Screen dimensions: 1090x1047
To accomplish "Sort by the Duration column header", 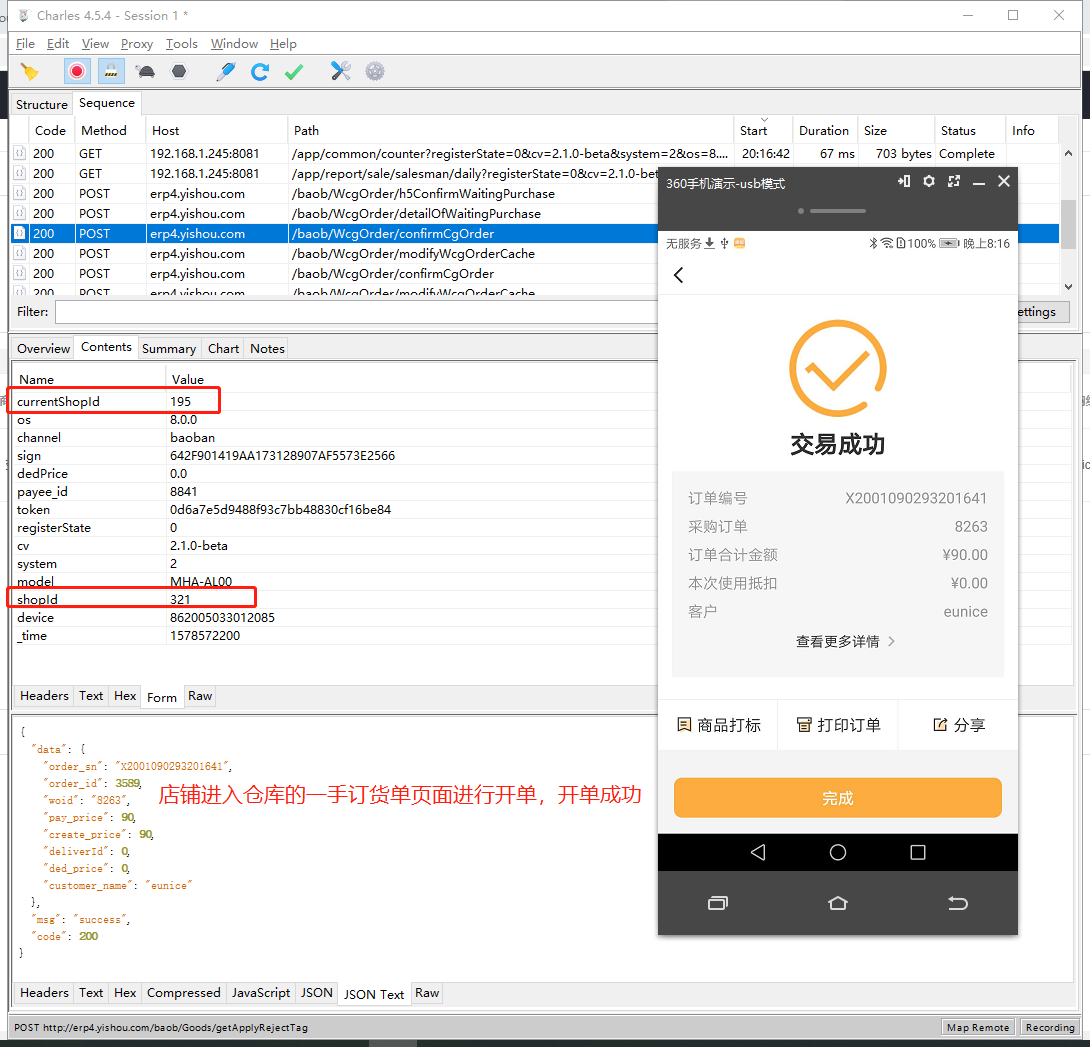I will (x=824, y=131).
